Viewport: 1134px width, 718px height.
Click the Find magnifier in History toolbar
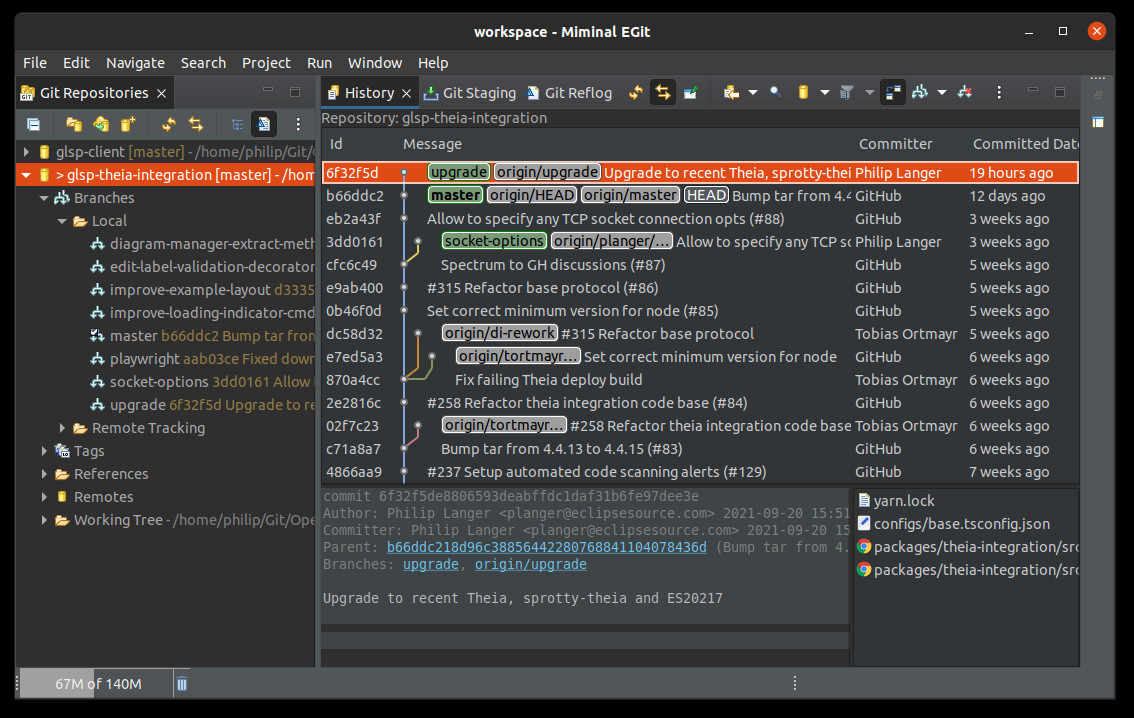point(775,93)
